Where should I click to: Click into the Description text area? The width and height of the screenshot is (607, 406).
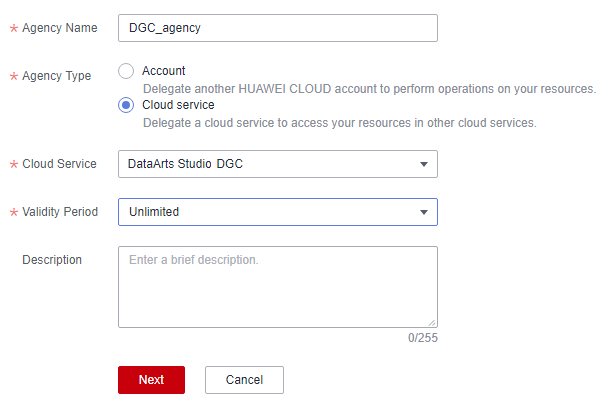pyautogui.click(x=278, y=287)
